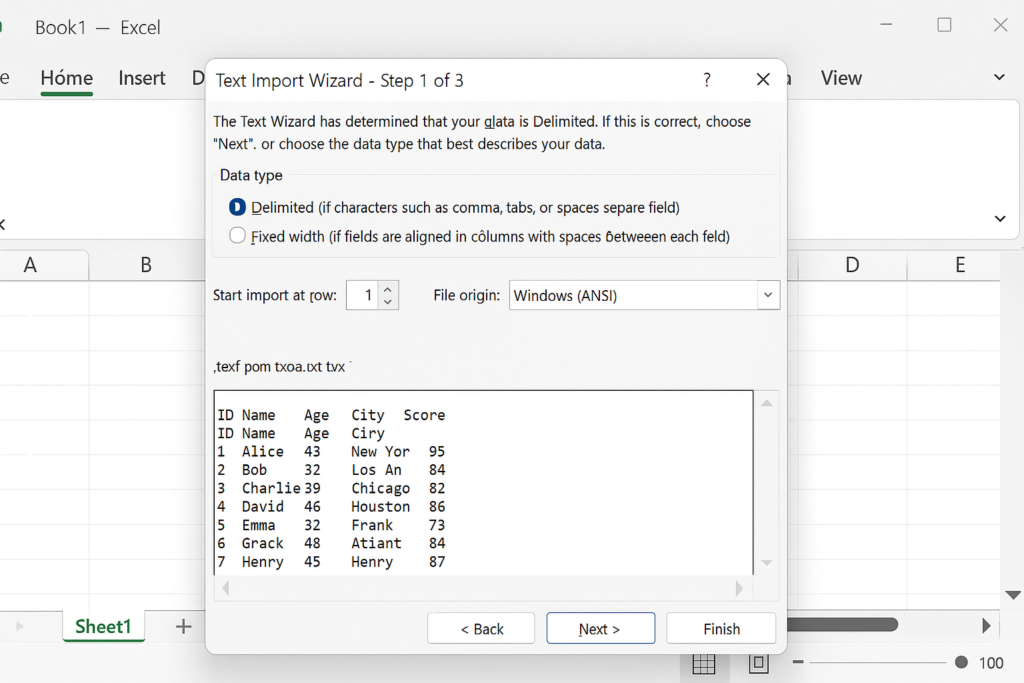Click the help question mark icon
Viewport: 1024px width, 683px height.
(707, 80)
